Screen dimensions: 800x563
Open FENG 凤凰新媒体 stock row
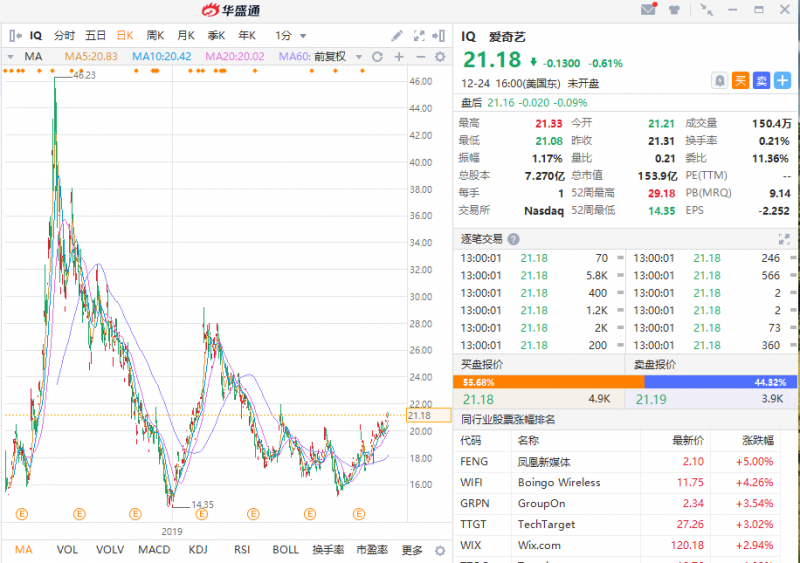coord(617,461)
